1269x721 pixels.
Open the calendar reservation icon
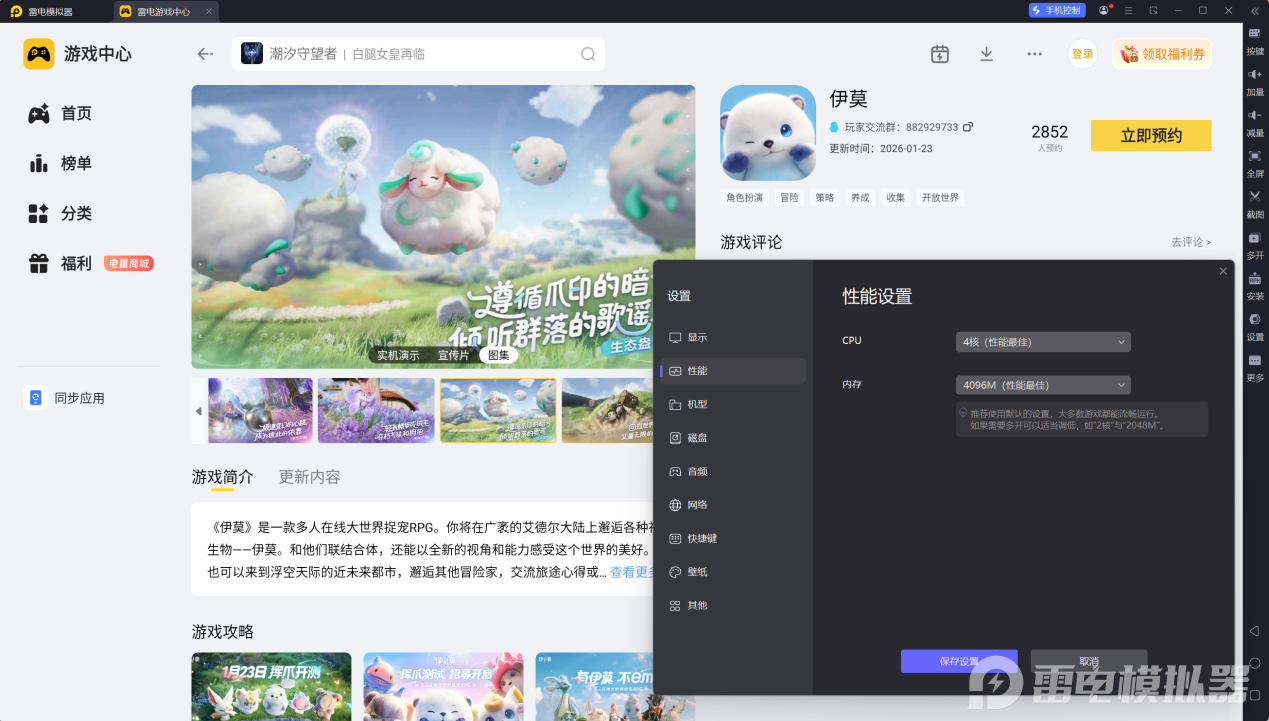[939, 54]
